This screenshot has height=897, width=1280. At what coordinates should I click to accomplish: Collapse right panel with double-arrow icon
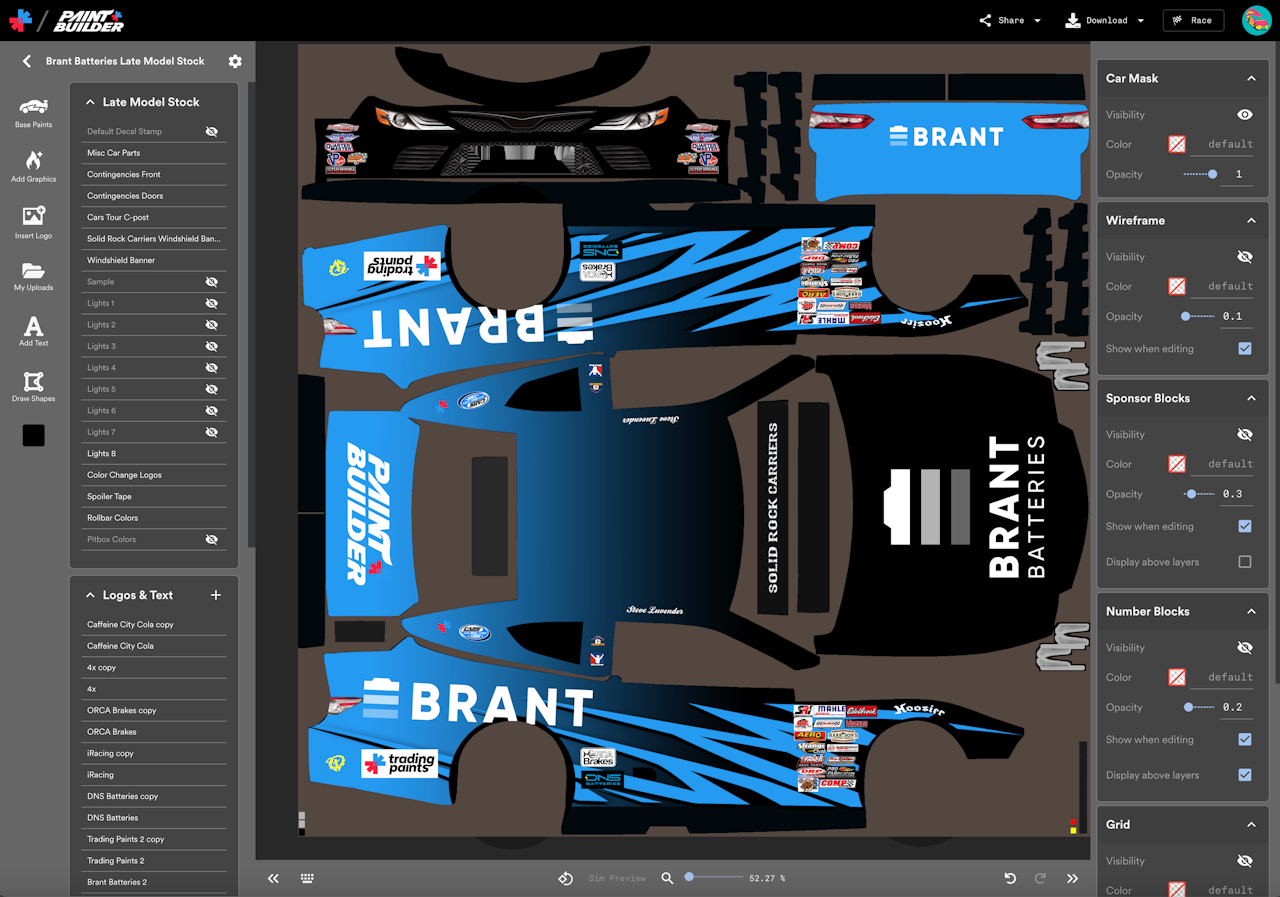(x=1072, y=878)
